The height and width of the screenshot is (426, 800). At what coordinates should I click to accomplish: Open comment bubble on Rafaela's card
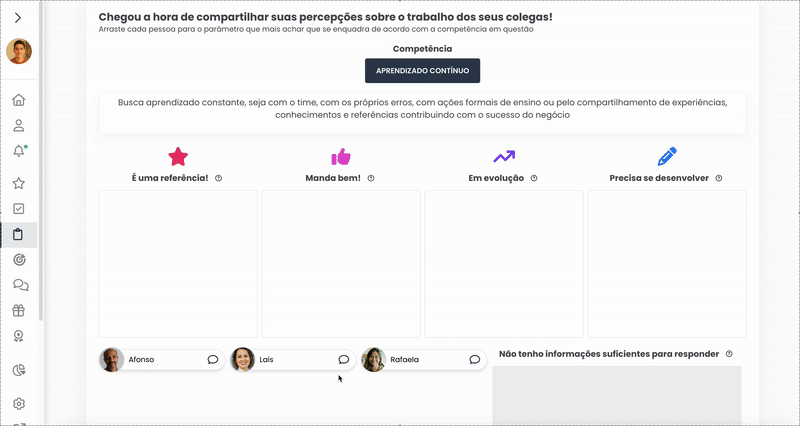point(474,360)
